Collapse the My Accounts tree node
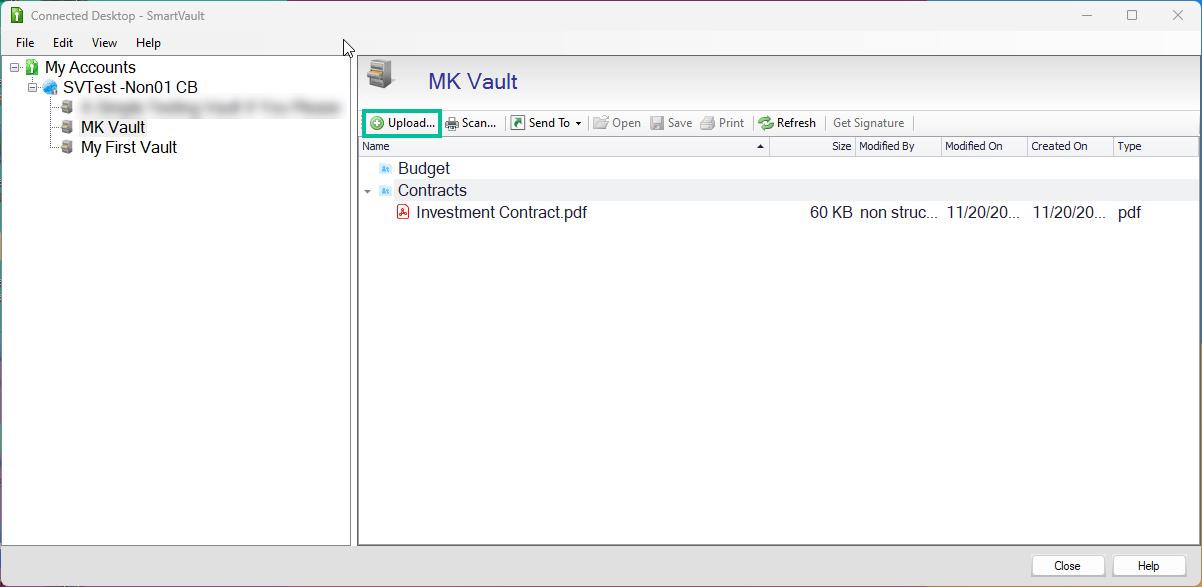The width and height of the screenshot is (1202, 587). point(14,68)
